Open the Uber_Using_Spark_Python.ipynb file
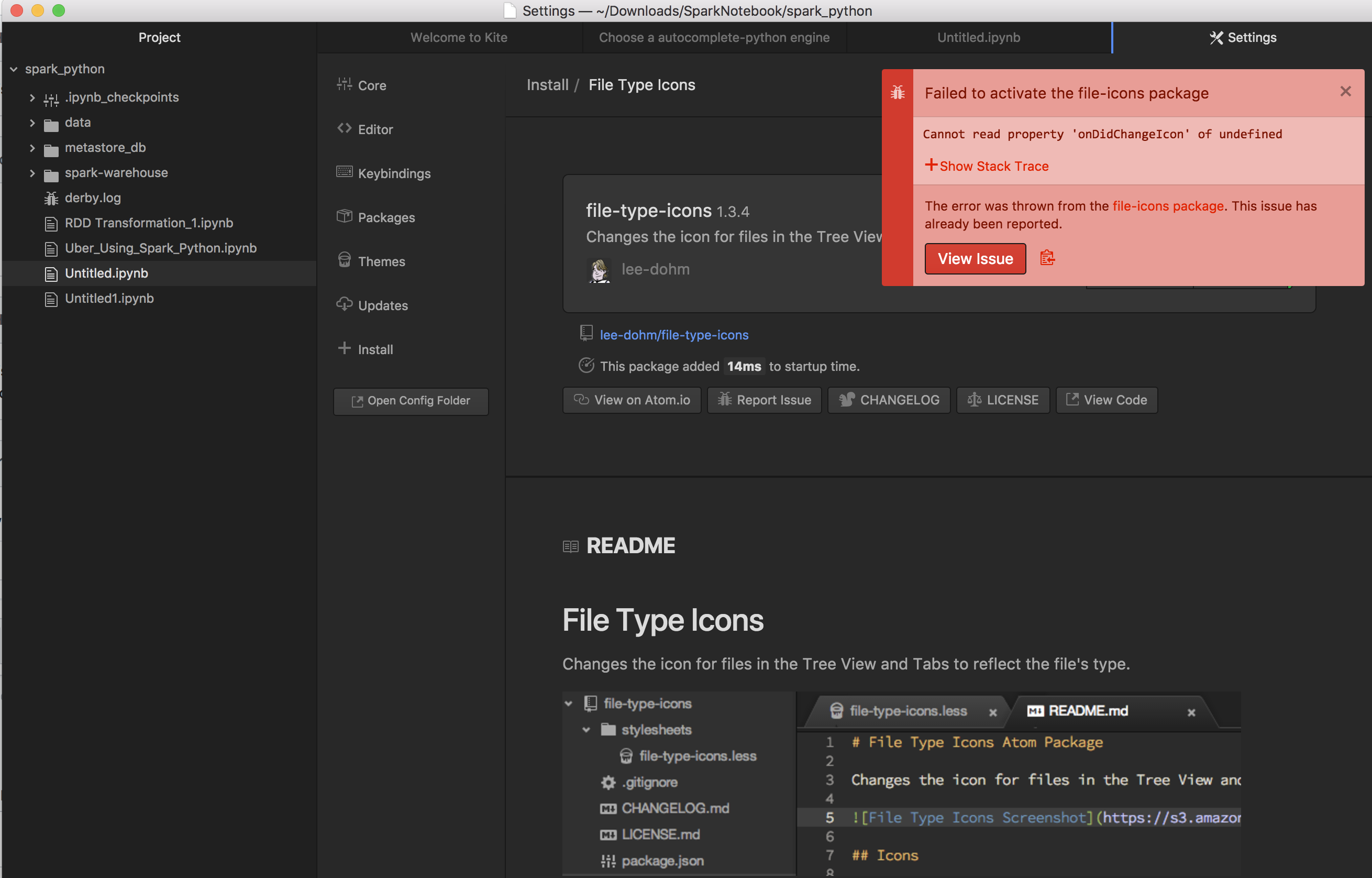Image resolution: width=1372 pixels, height=878 pixels. point(160,248)
